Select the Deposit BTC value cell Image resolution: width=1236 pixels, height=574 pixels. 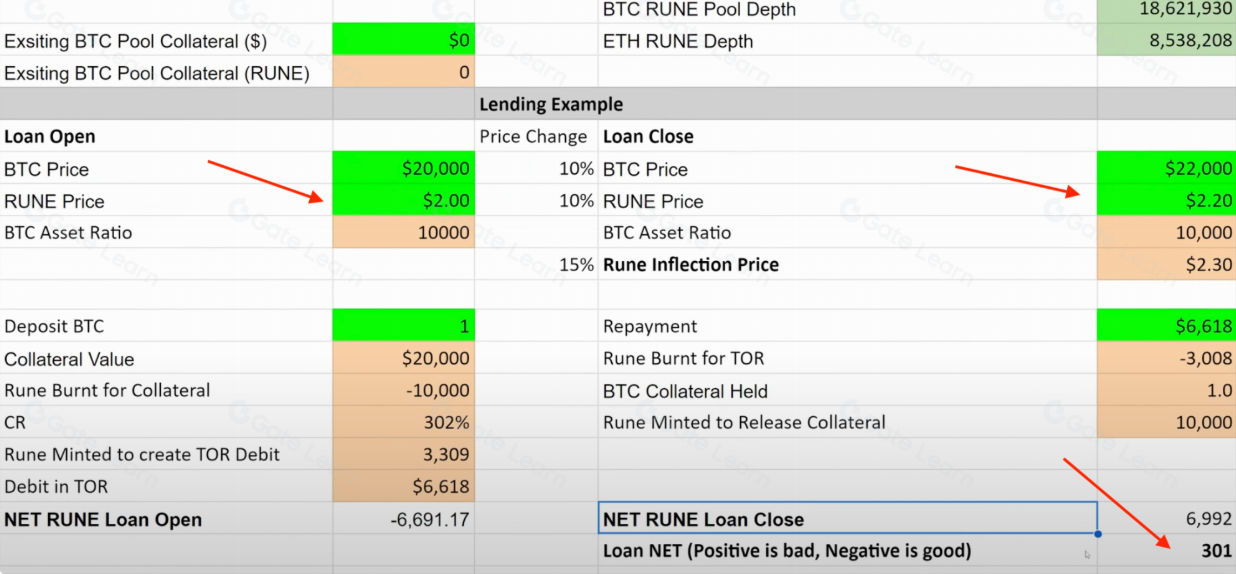(x=403, y=327)
